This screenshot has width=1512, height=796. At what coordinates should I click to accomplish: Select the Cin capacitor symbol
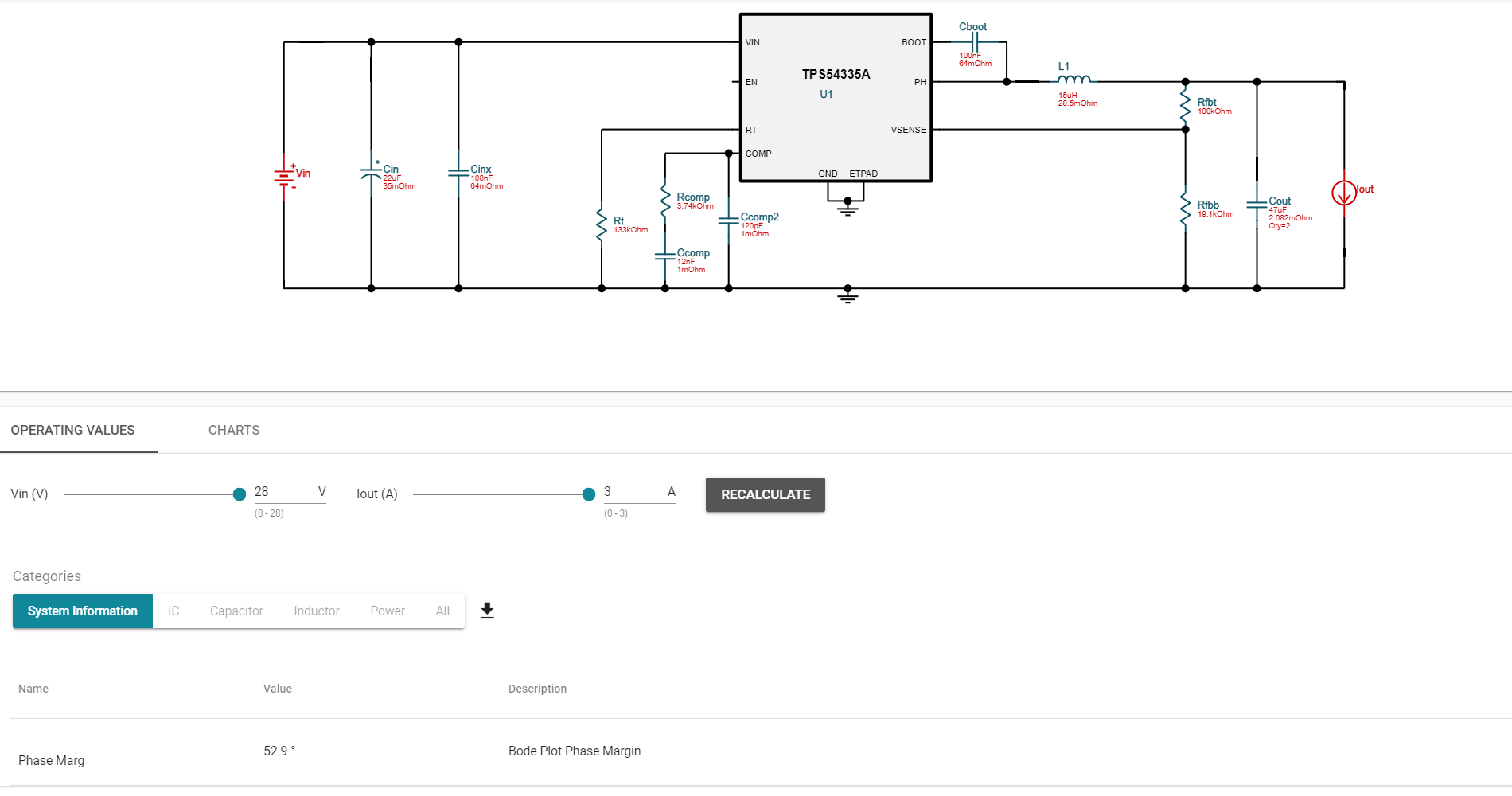(x=371, y=173)
